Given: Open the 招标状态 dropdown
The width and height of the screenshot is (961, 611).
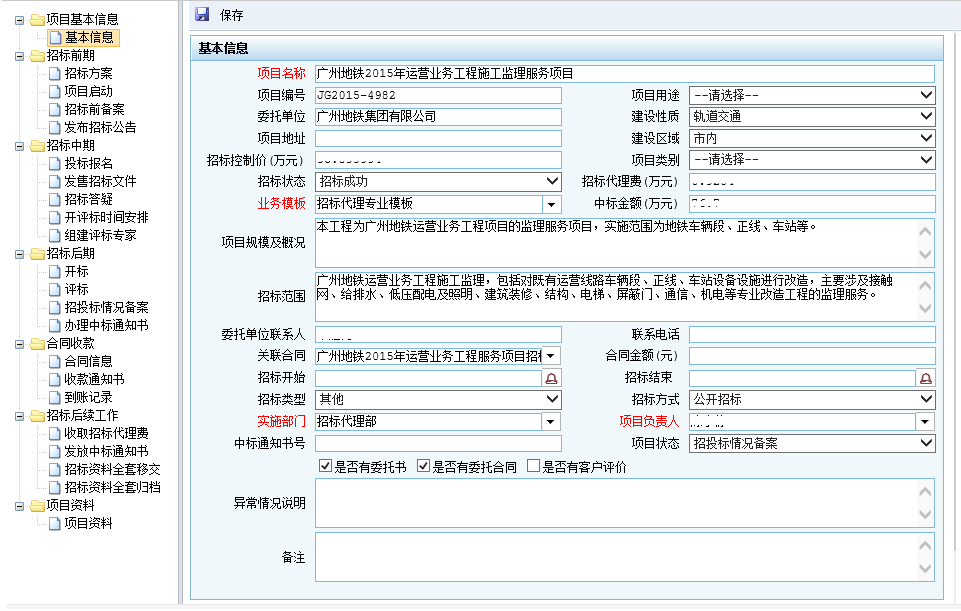Looking at the screenshot, I should pyautogui.click(x=552, y=182).
